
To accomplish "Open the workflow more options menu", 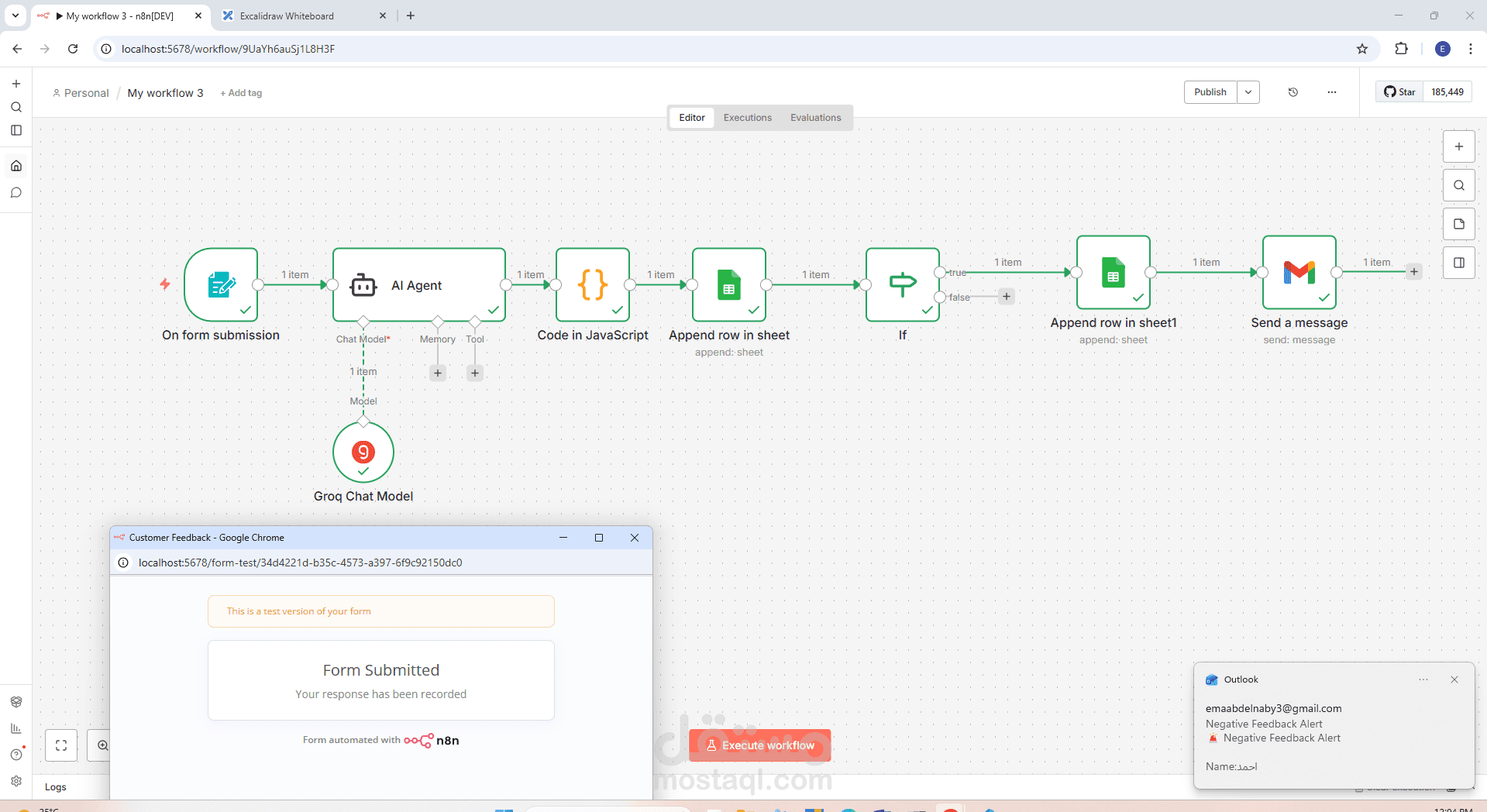I will pos(1332,92).
